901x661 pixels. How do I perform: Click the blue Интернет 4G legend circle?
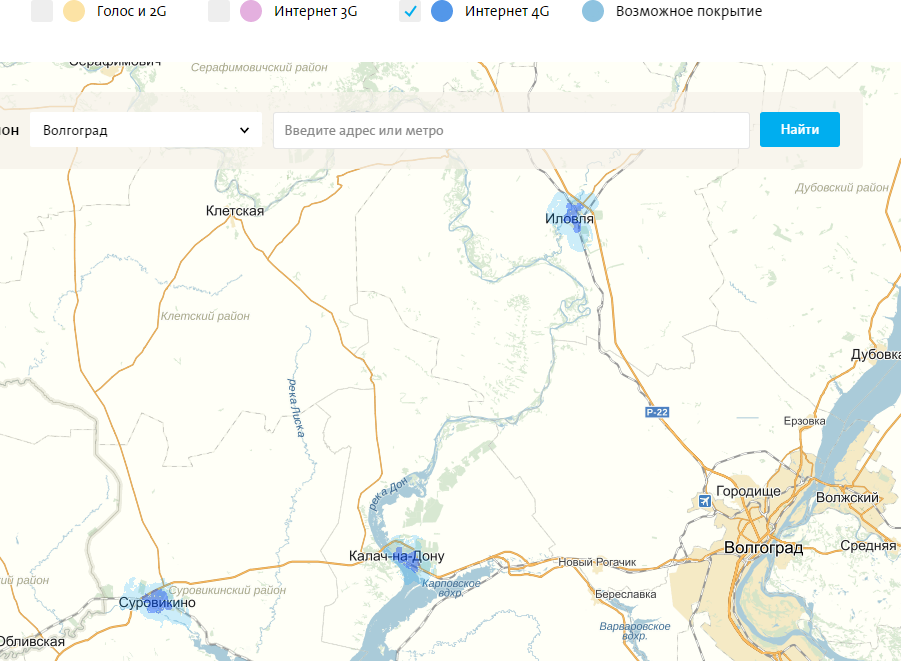pos(441,12)
